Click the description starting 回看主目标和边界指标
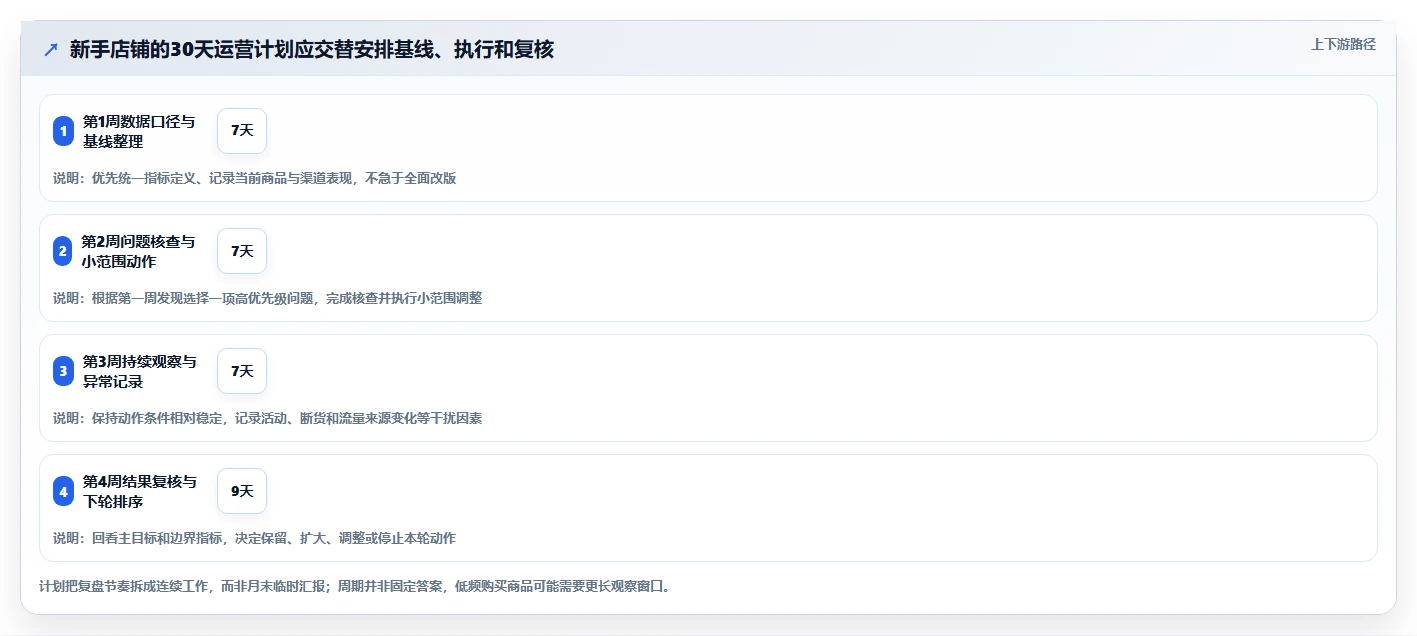Image resolution: width=1417 pixels, height=636 pixels. coord(254,538)
